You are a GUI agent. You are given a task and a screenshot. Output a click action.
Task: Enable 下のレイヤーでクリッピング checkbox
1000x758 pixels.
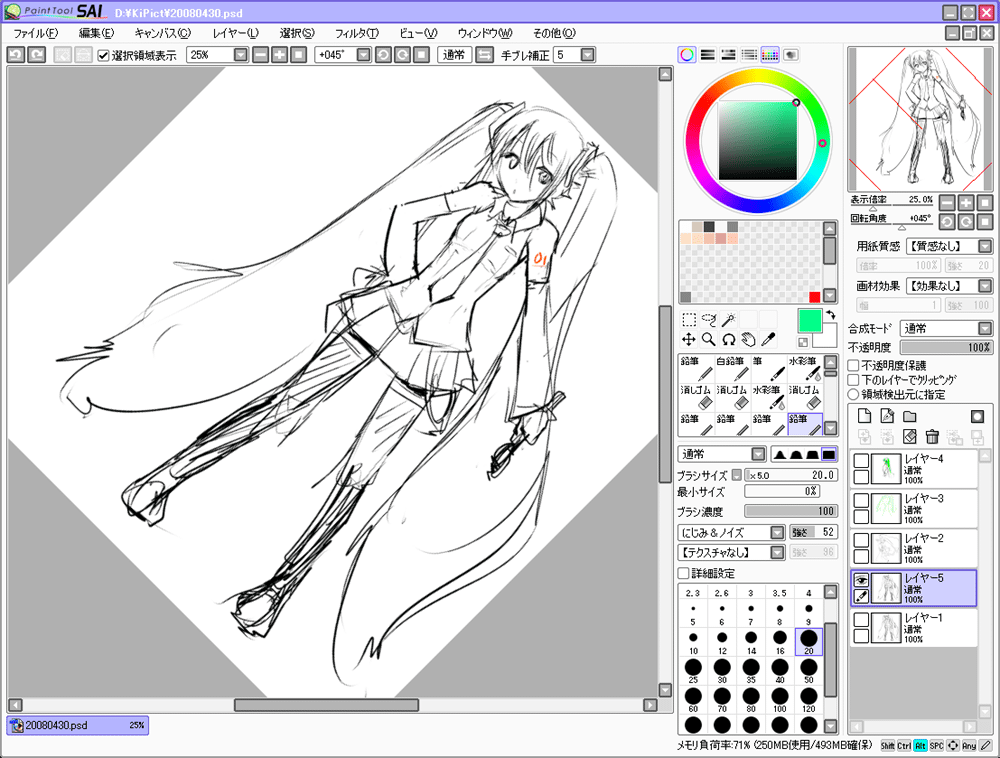tap(853, 380)
